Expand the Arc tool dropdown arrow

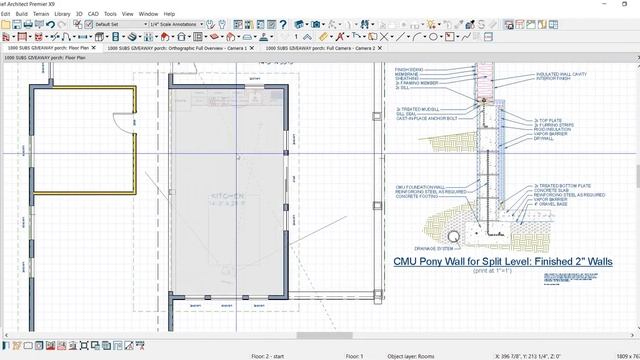(424, 37)
